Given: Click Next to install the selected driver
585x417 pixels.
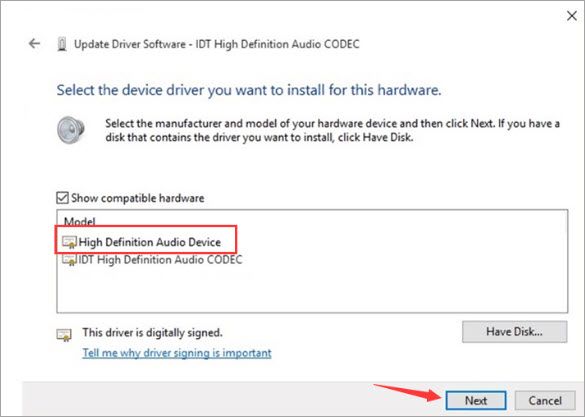Looking at the screenshot, I should click(476, 400).
